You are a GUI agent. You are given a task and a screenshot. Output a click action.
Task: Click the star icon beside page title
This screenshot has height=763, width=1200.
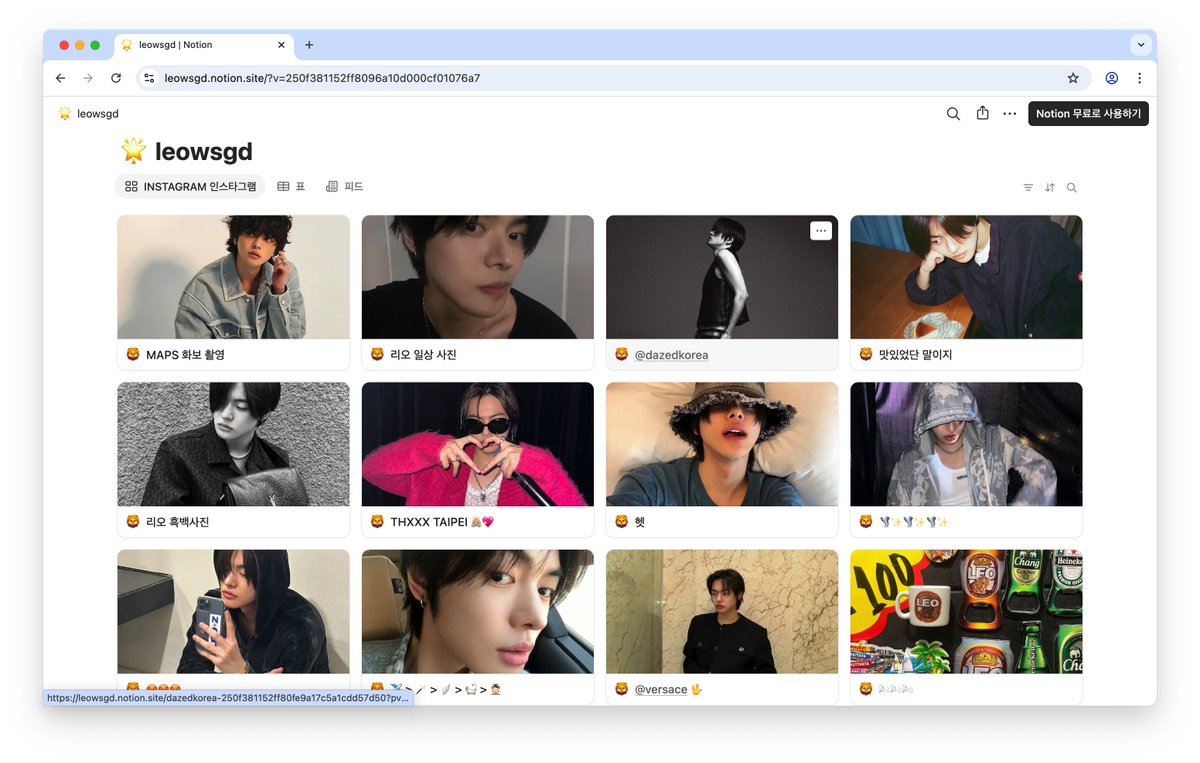tap(133, 151)
